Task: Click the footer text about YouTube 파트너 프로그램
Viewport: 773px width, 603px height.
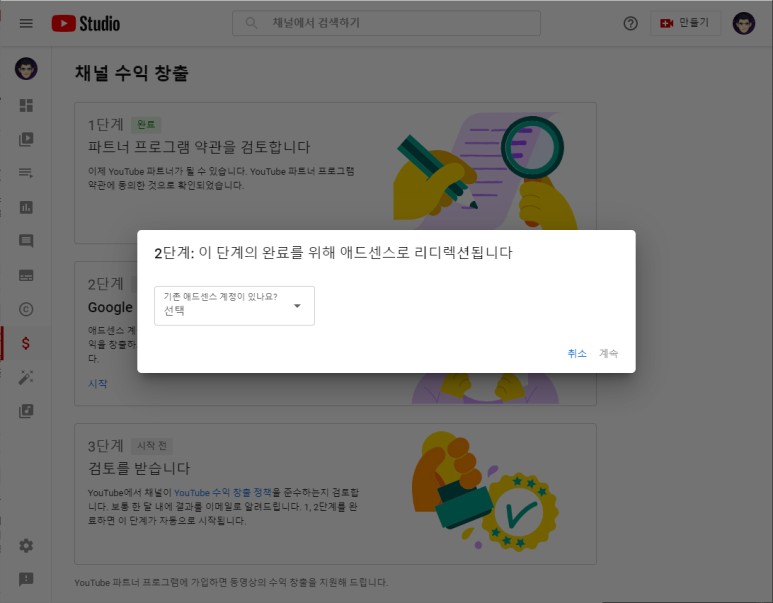Action: pos(231,583)
